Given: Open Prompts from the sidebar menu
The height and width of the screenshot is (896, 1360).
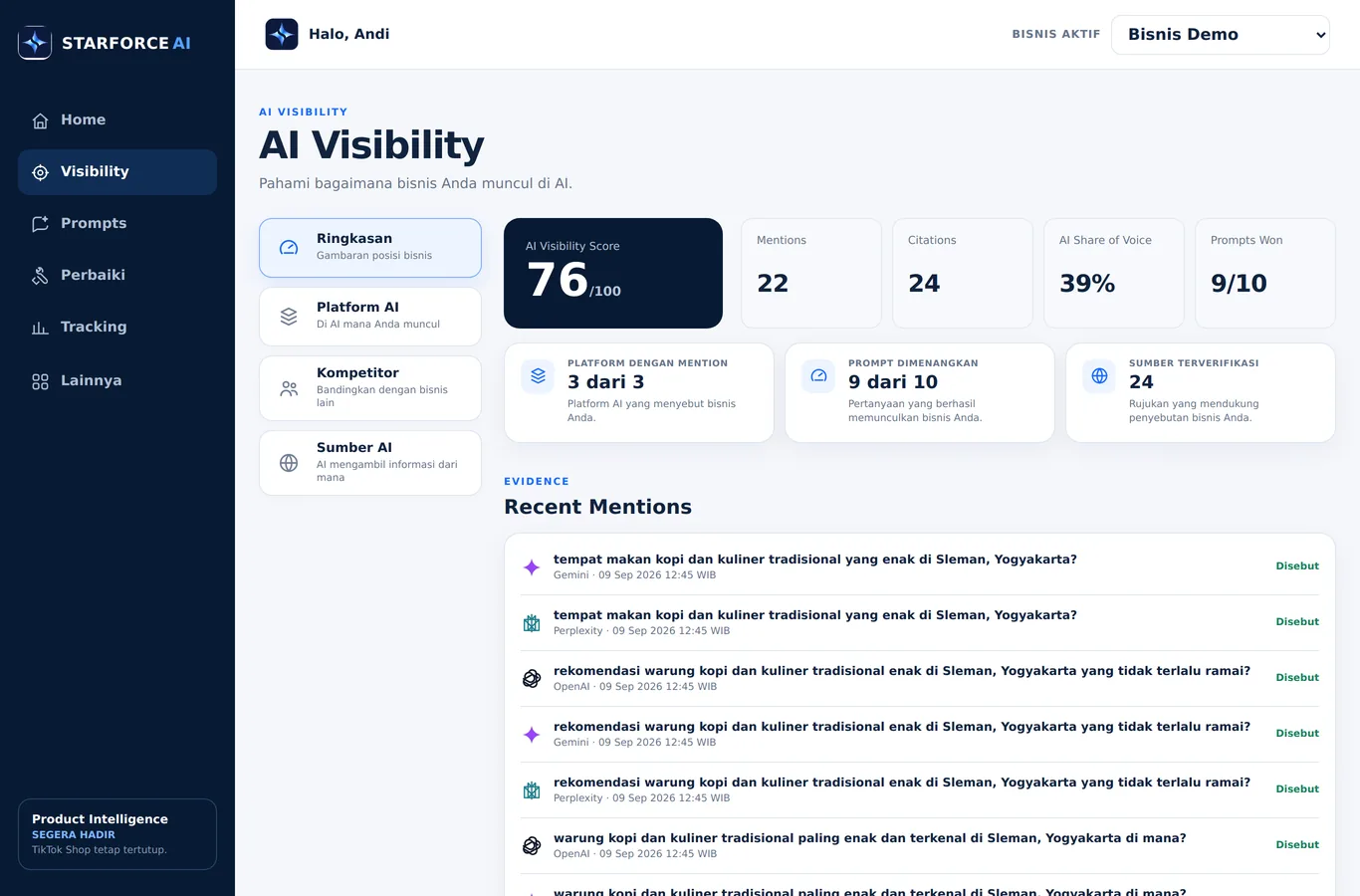Looking at the screenshot, I should [x=117, y=224].
